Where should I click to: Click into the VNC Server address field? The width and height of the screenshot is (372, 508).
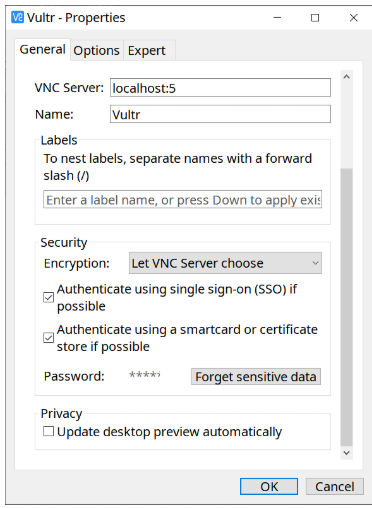(220, 88)
